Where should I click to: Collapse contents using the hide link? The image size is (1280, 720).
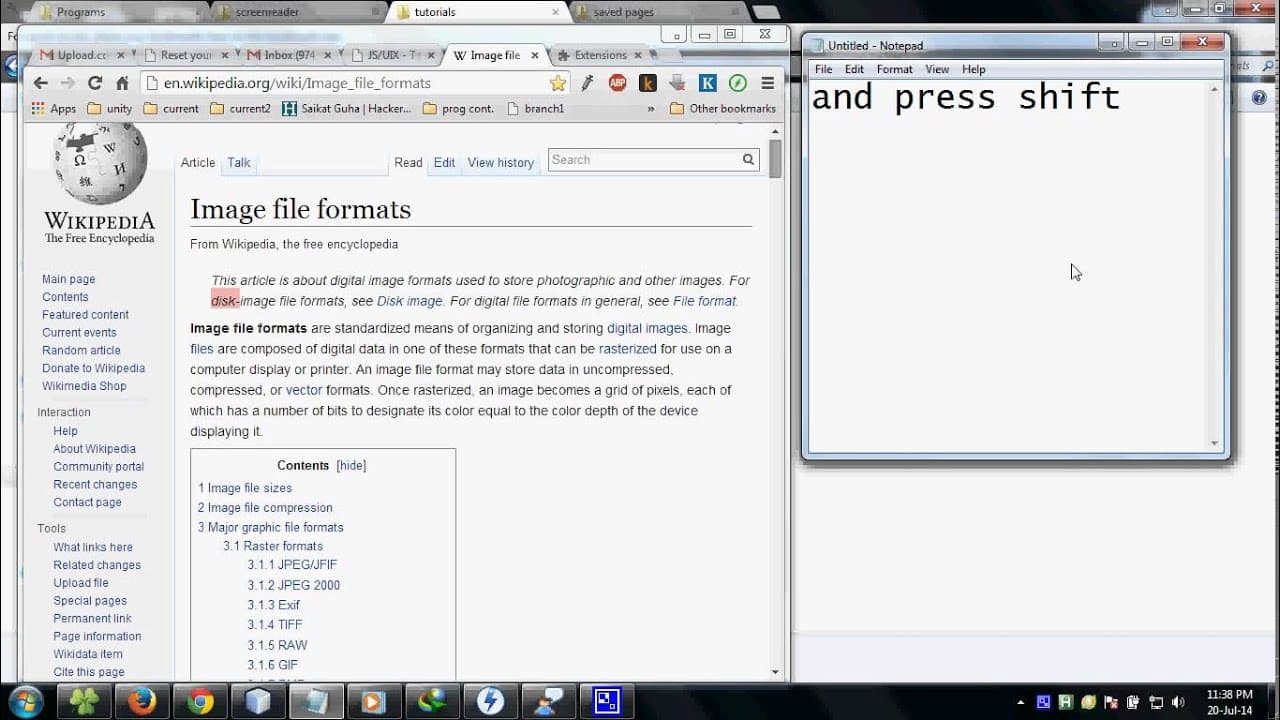(x=351, y=465)
